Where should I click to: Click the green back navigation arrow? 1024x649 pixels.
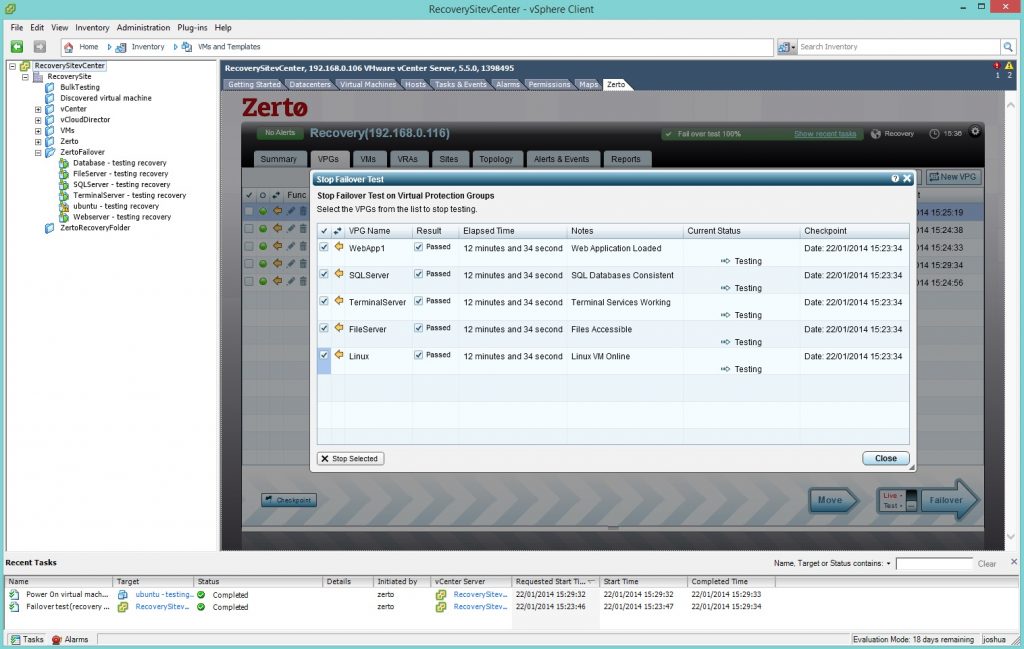(17, 46)
